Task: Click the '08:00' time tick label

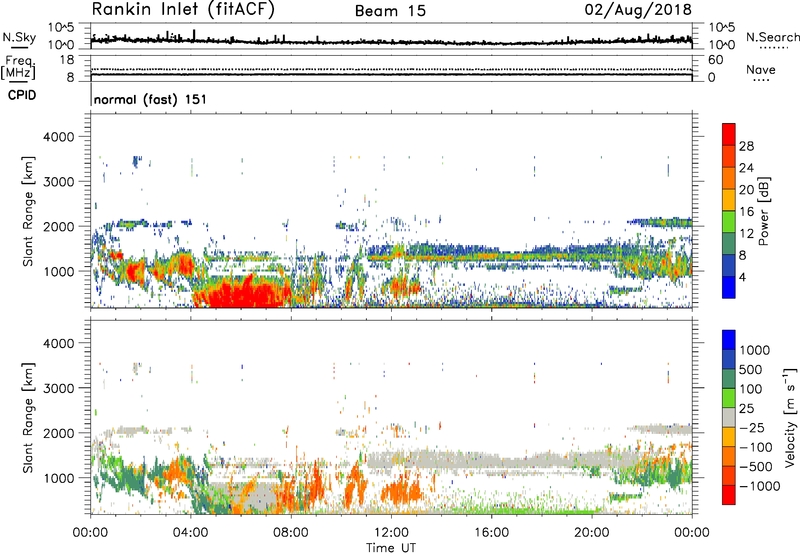Action: click(291, 533)
